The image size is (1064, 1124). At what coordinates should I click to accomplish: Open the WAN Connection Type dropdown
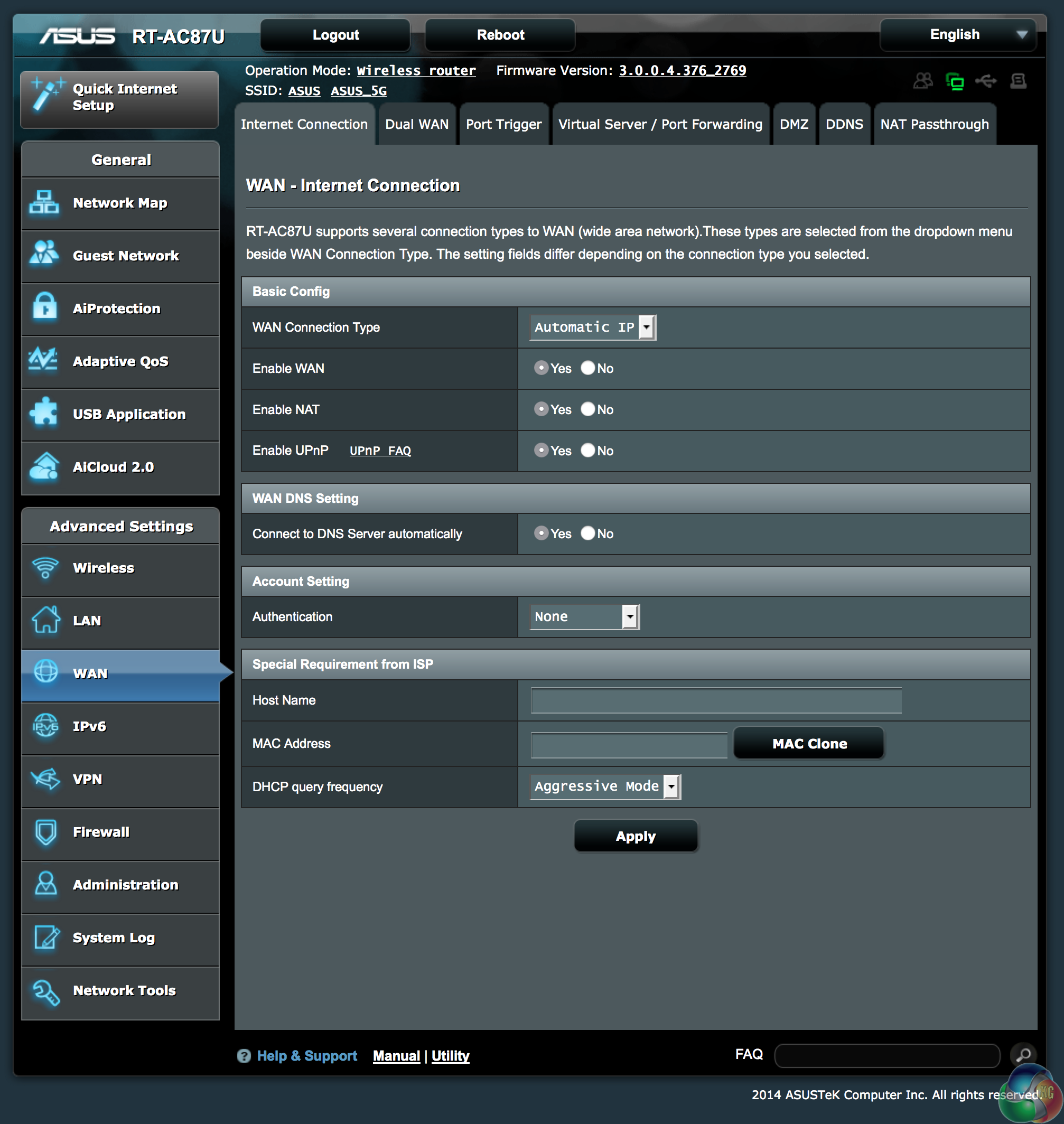point(592,327)
